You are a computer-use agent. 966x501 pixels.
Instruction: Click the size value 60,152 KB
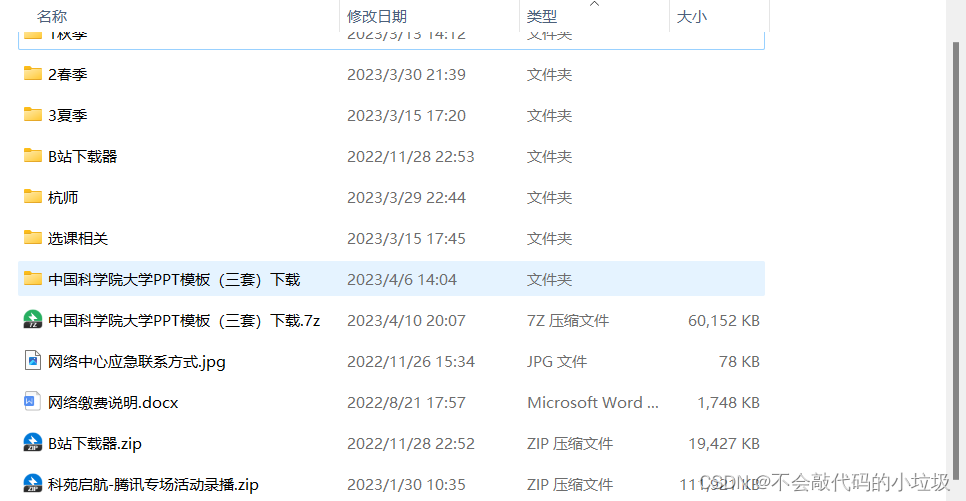tap(724, 320)
